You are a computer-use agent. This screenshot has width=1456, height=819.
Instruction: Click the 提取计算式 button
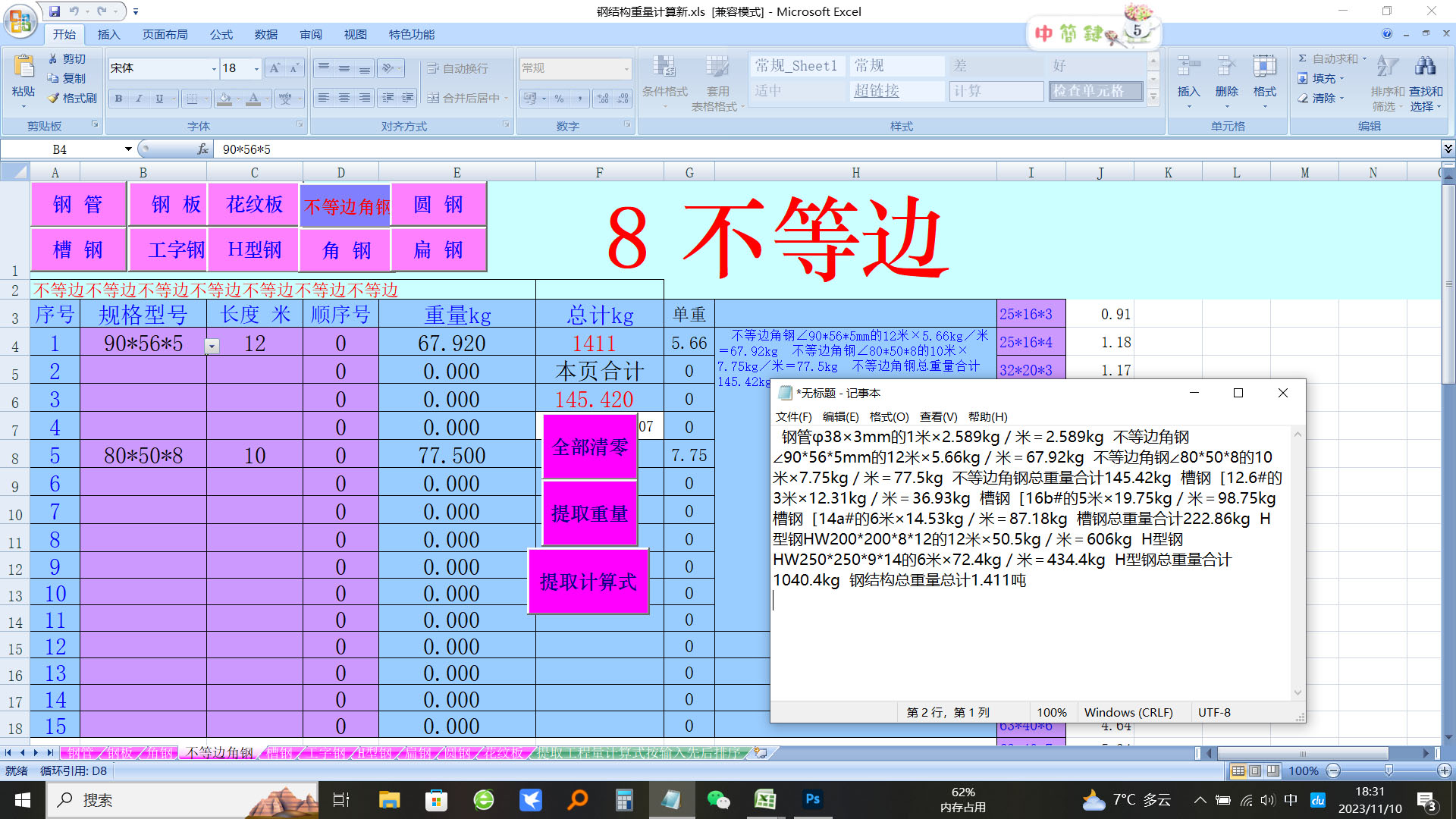tap(588, 582)
